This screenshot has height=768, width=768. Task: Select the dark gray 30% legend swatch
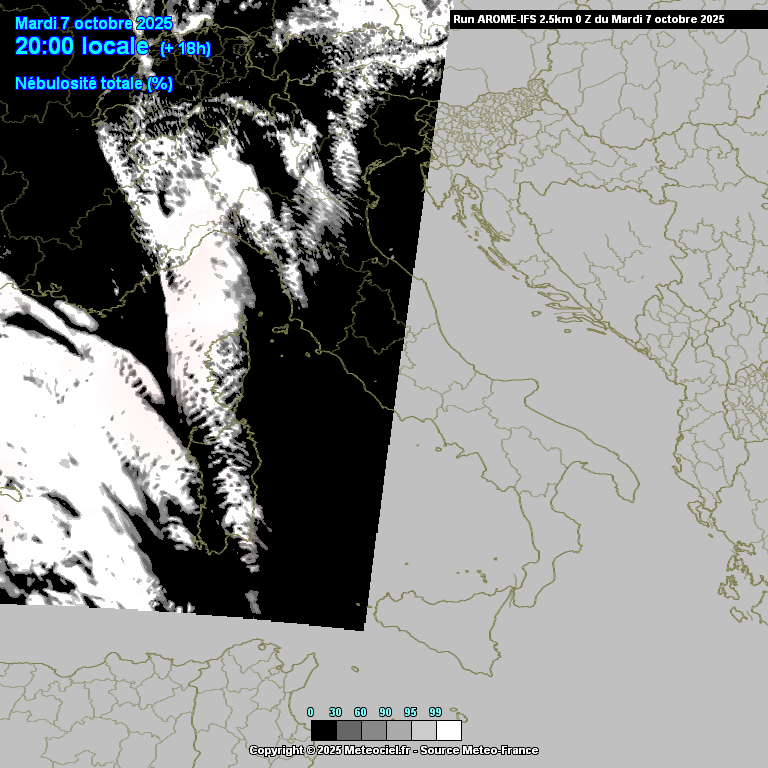pos(348,730)
